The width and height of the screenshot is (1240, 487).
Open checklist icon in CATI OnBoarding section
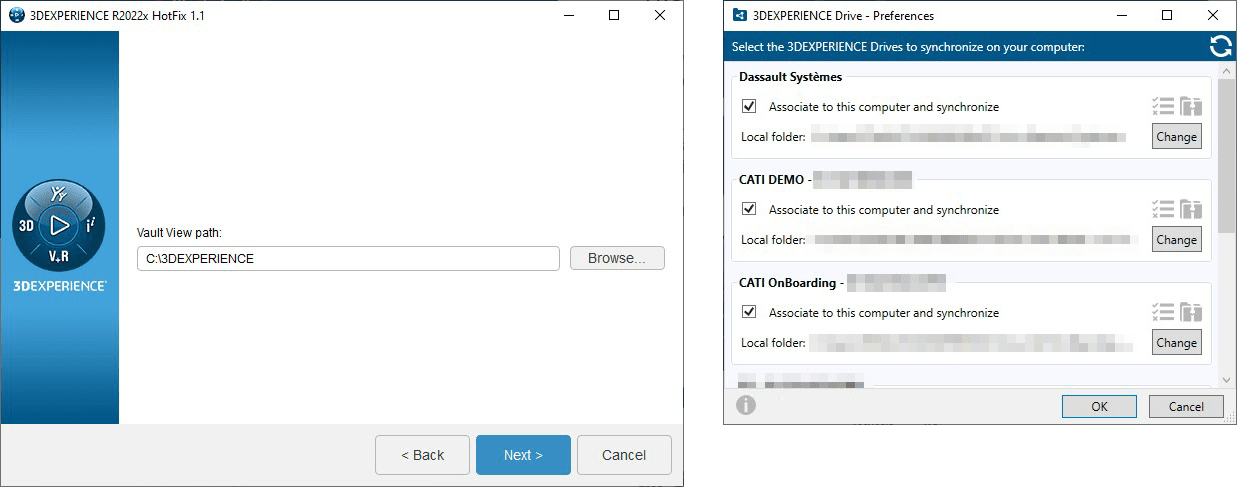(1162, 312)
